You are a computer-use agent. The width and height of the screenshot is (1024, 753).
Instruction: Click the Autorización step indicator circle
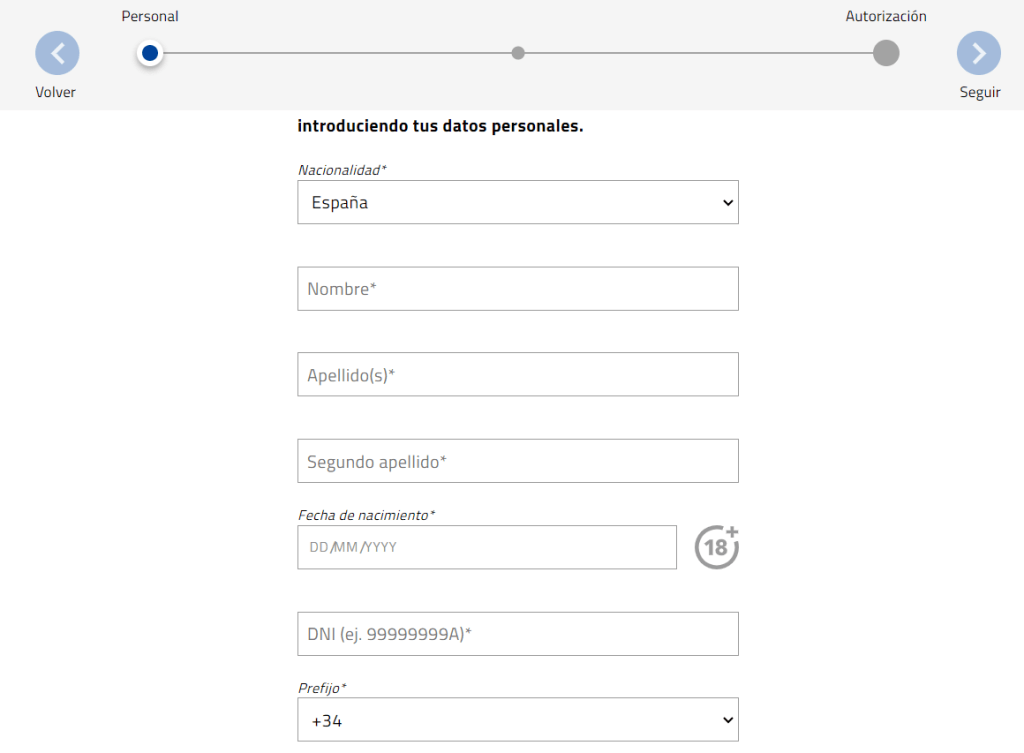[885, 52]
